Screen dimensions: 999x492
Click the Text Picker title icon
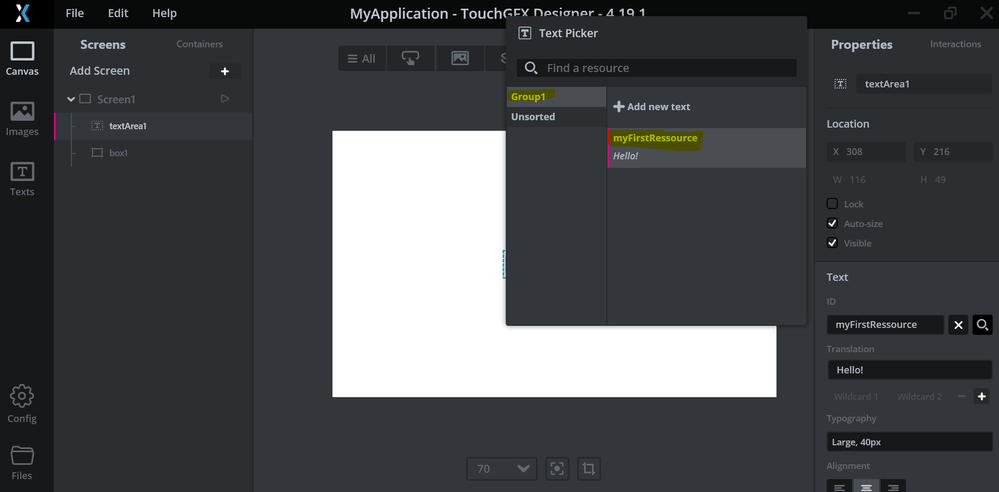pos(525,33)
